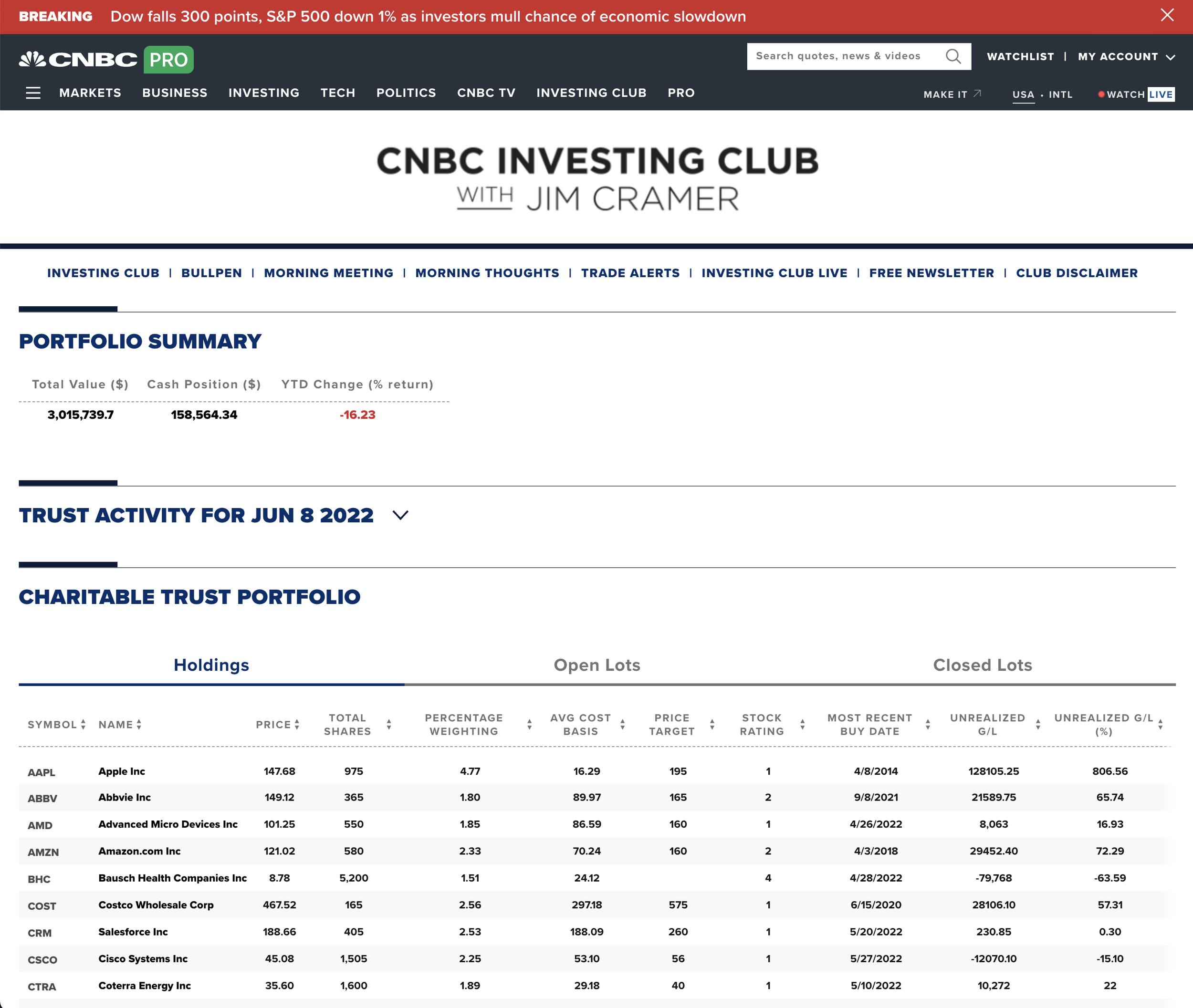Open the hamburger navigation menu

tap(33, 93)
